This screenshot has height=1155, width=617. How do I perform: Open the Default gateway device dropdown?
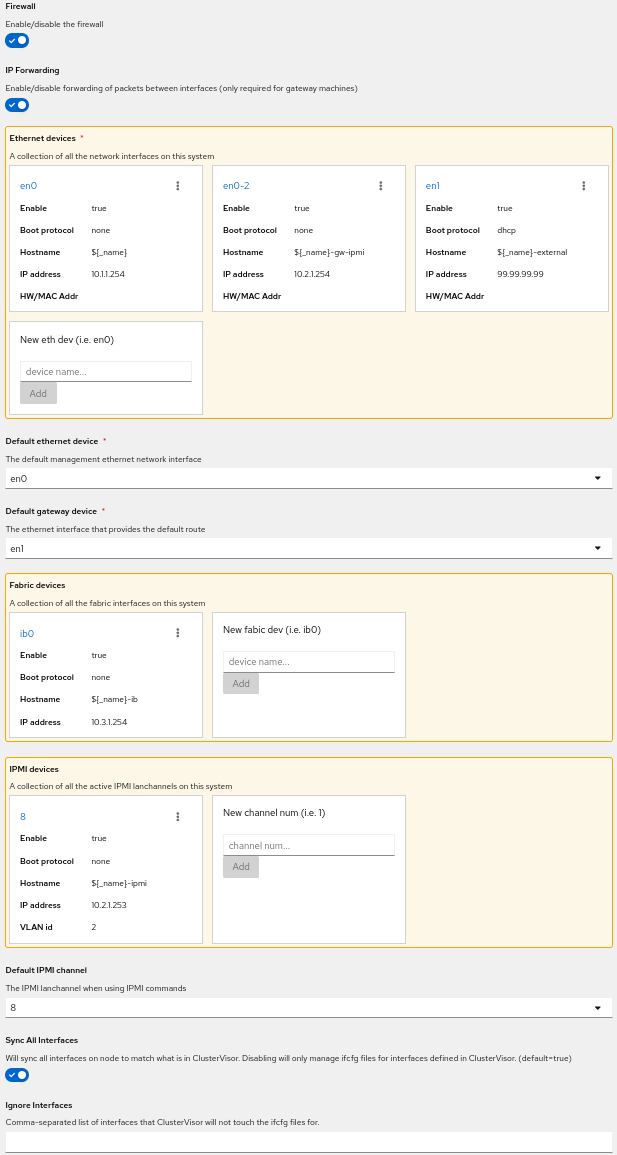[x=308, y=548]
